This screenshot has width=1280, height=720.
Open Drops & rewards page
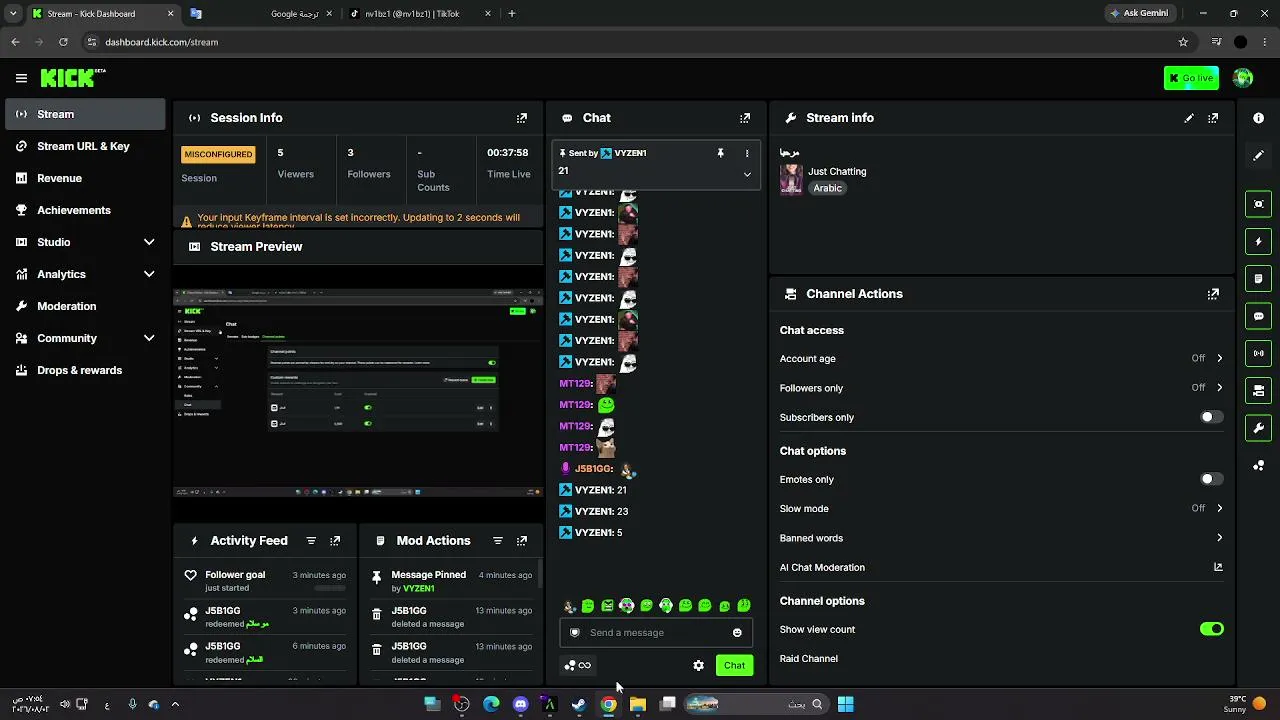(85, 370)
